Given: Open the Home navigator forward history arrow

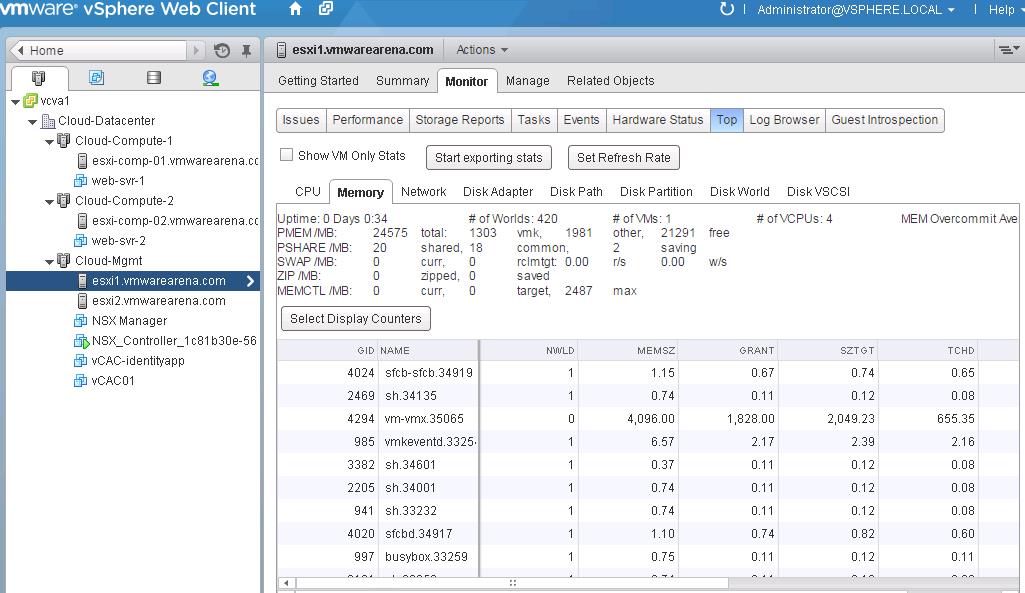Looking at the screenshot, I should point(195,50).
